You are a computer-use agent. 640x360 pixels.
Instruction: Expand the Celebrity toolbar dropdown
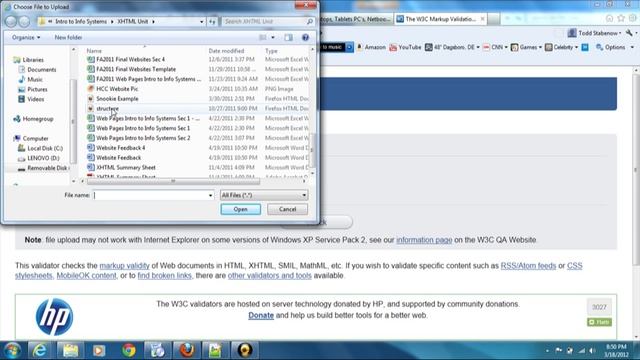(576, 47)
